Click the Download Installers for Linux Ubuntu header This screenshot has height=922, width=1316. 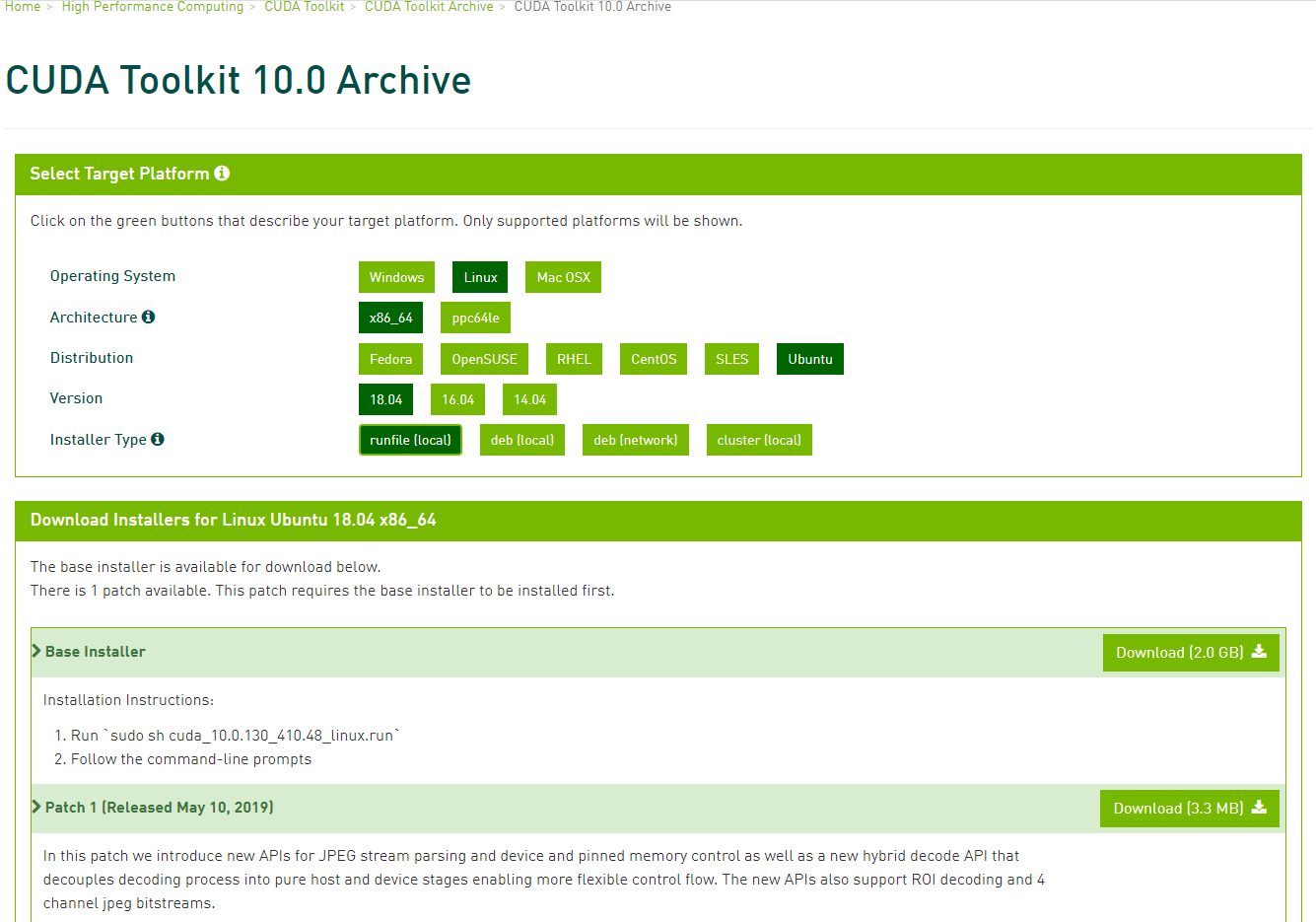coord(234,520)
